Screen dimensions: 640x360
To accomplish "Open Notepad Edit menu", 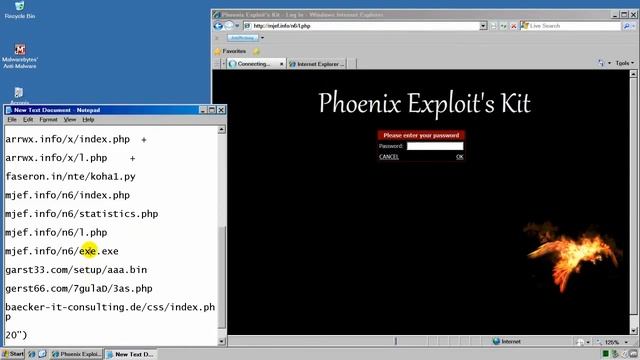I will point(28,120).
